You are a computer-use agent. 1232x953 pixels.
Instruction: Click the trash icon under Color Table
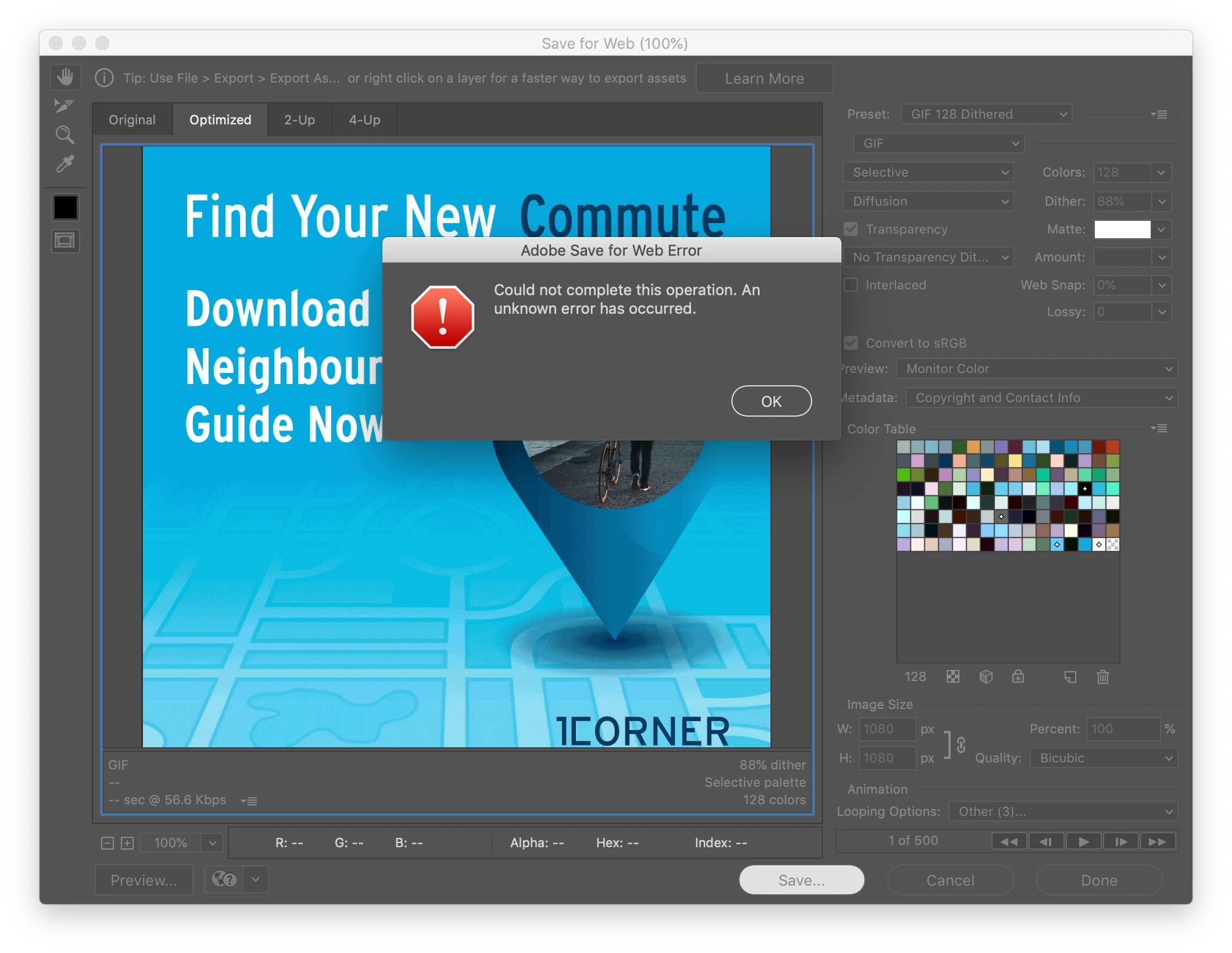point(1102,677)
